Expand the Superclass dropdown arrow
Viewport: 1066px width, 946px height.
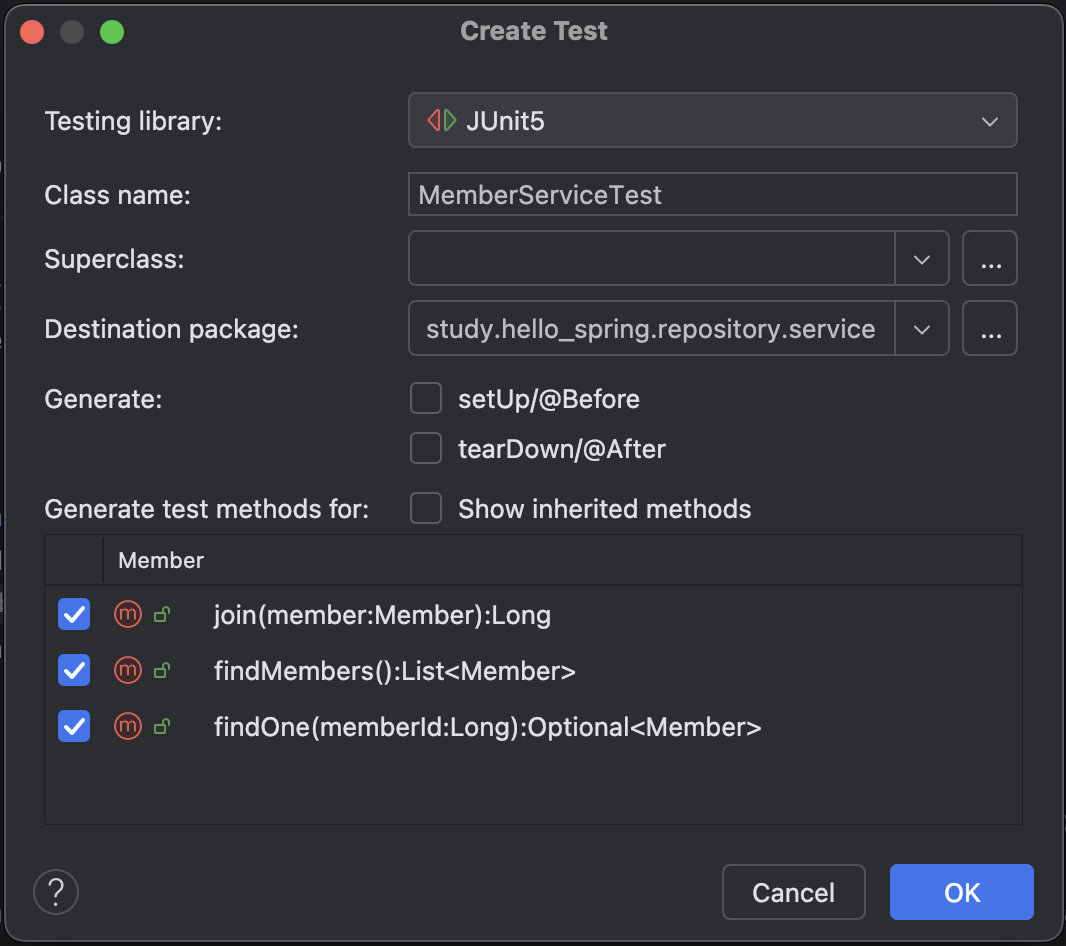pyautogui.click(x=921, y=259)
